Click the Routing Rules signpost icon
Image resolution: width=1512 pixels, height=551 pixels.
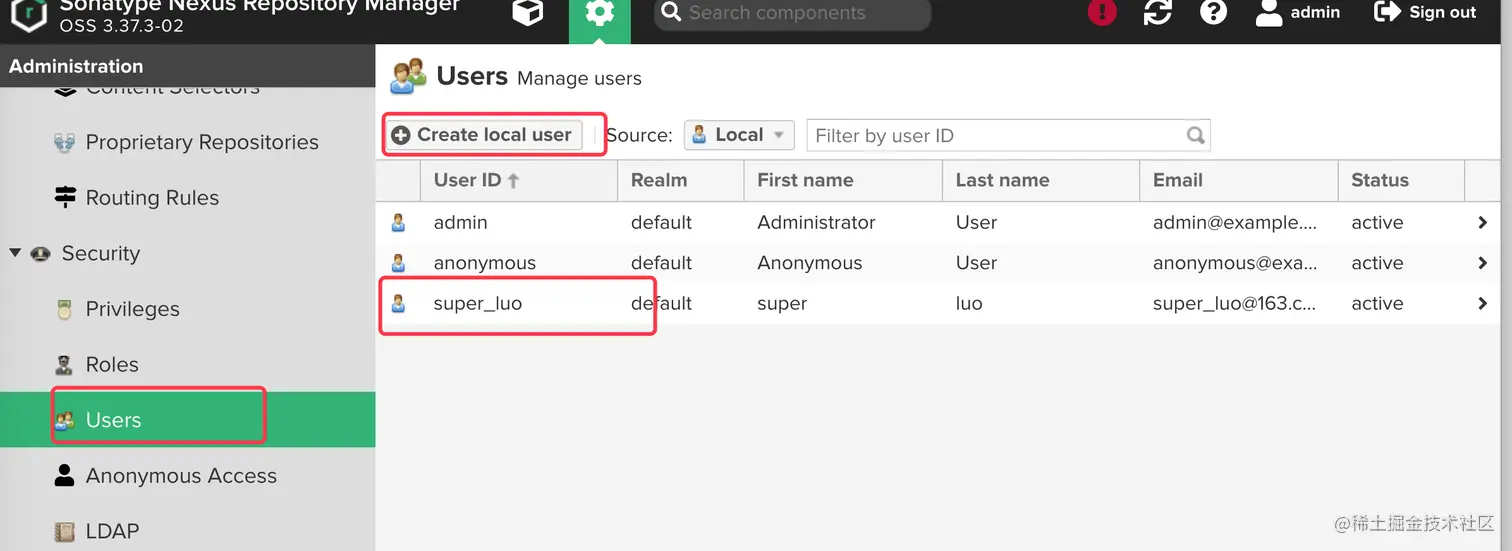click(65, 198)
